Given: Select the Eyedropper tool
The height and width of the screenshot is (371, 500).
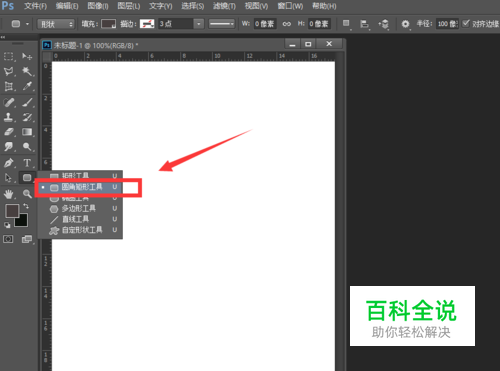Looking at the screenshot, I should click(27, 86).
